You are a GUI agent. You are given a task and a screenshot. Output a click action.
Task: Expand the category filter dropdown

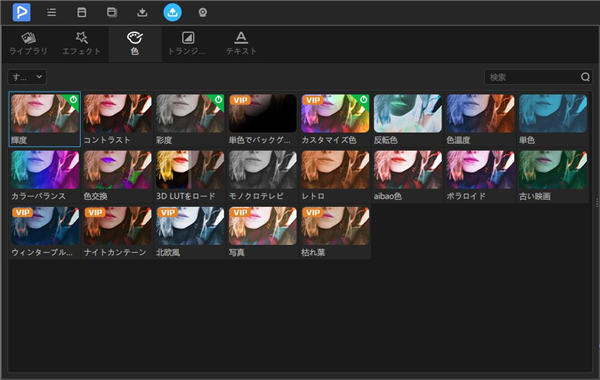click(27, 77)
